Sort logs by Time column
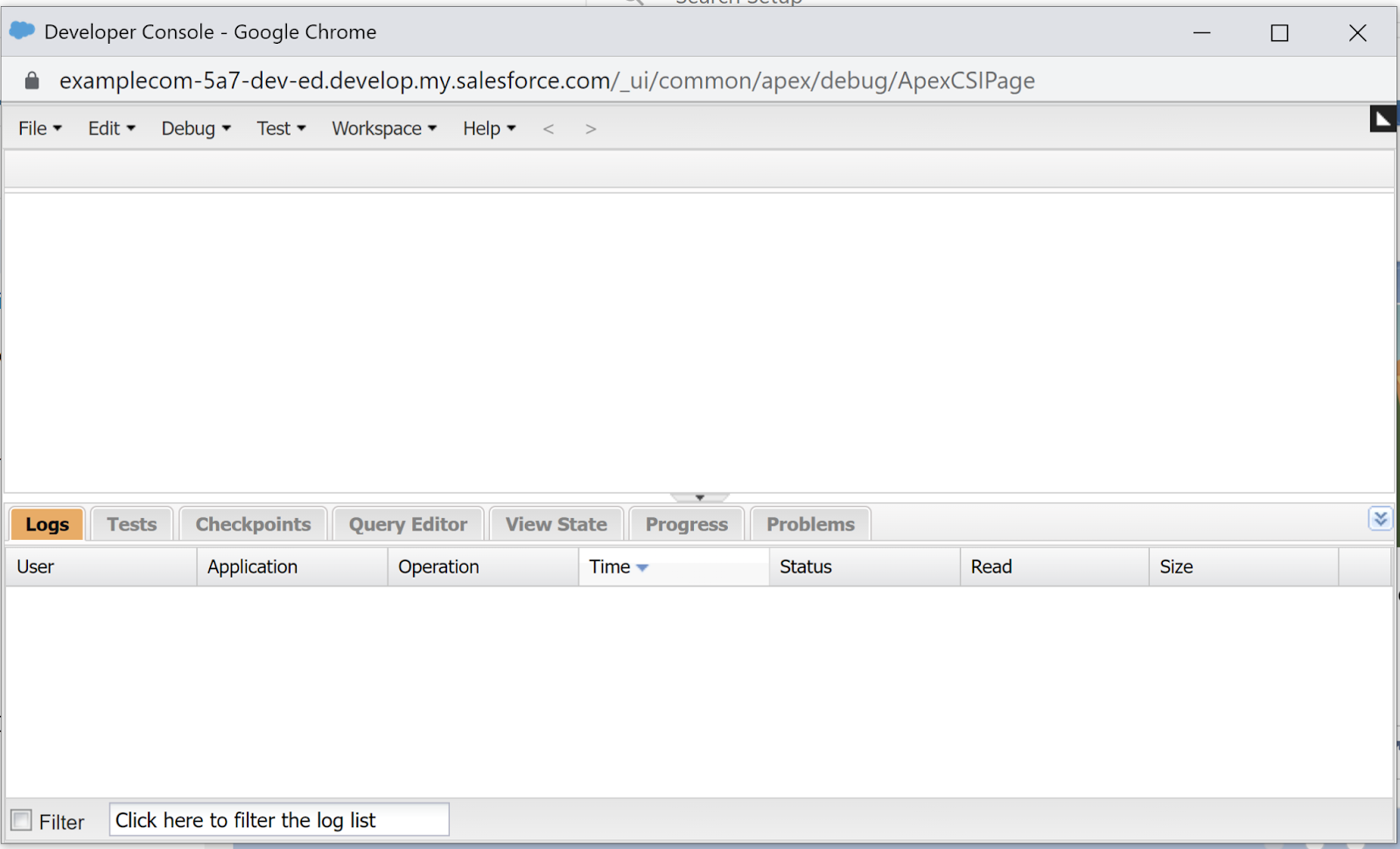This screenshot has width=1400, height=849. [x=674, y=567]
